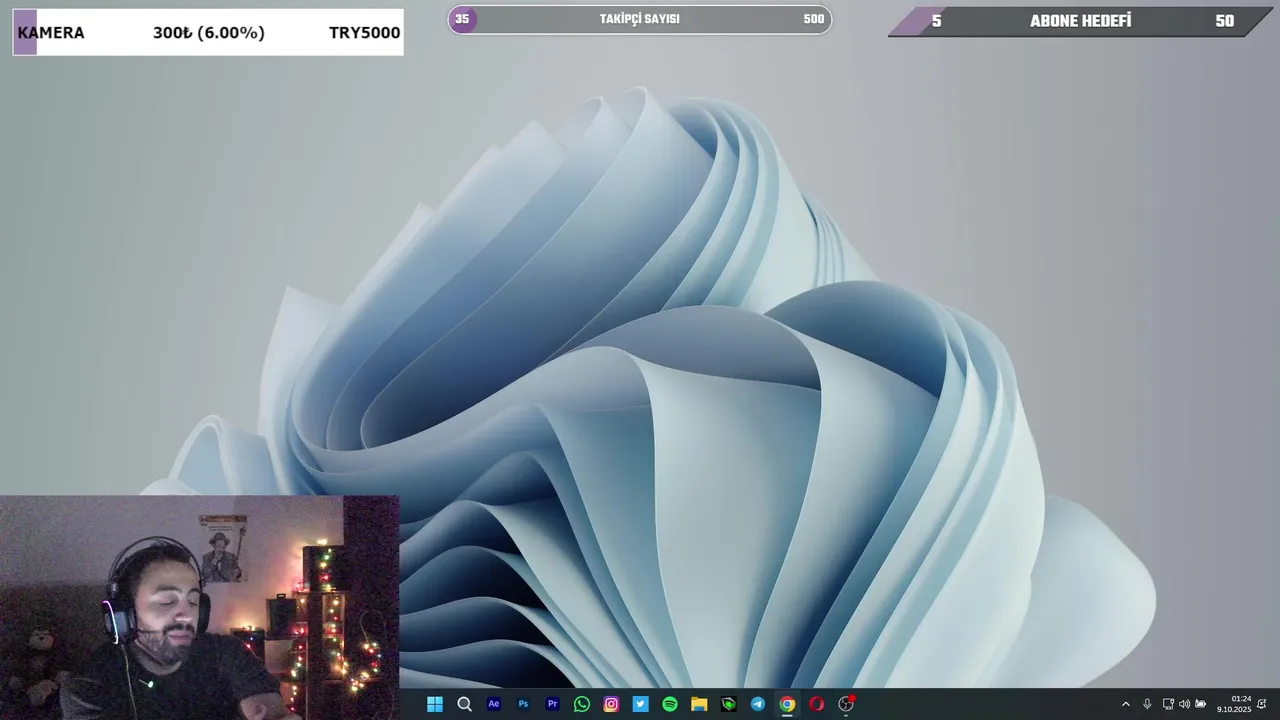The width and height of the screenshot is (1280, 720).
Task: Click the battery status tray icon
Action: click(x=1201, y=704)
